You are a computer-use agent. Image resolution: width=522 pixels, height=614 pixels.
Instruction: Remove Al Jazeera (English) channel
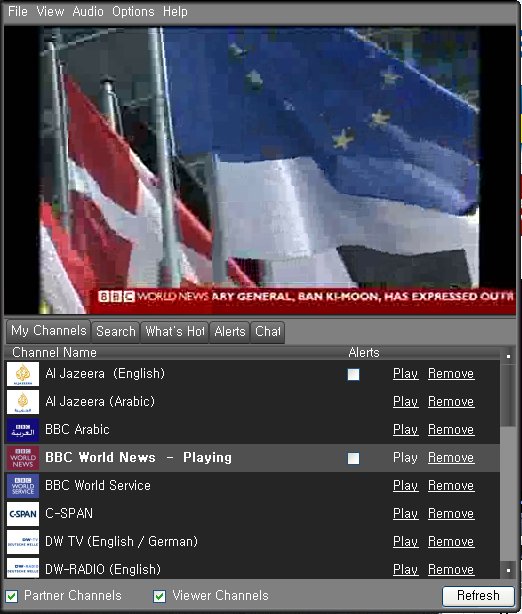[451, 374]
